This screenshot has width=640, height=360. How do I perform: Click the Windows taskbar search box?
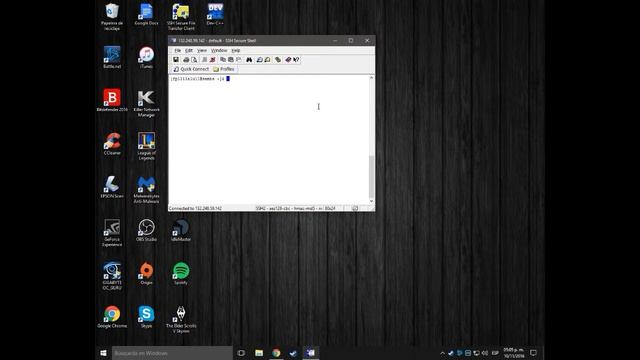pos(172,353)
